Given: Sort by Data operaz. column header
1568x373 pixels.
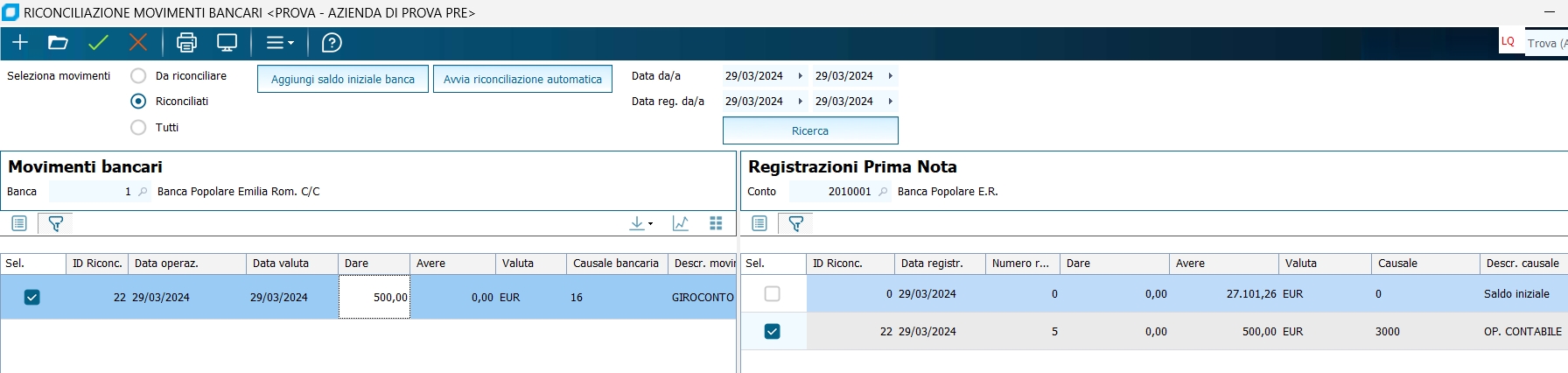Looking at the screenshot, I should click(x=186, y=264).
